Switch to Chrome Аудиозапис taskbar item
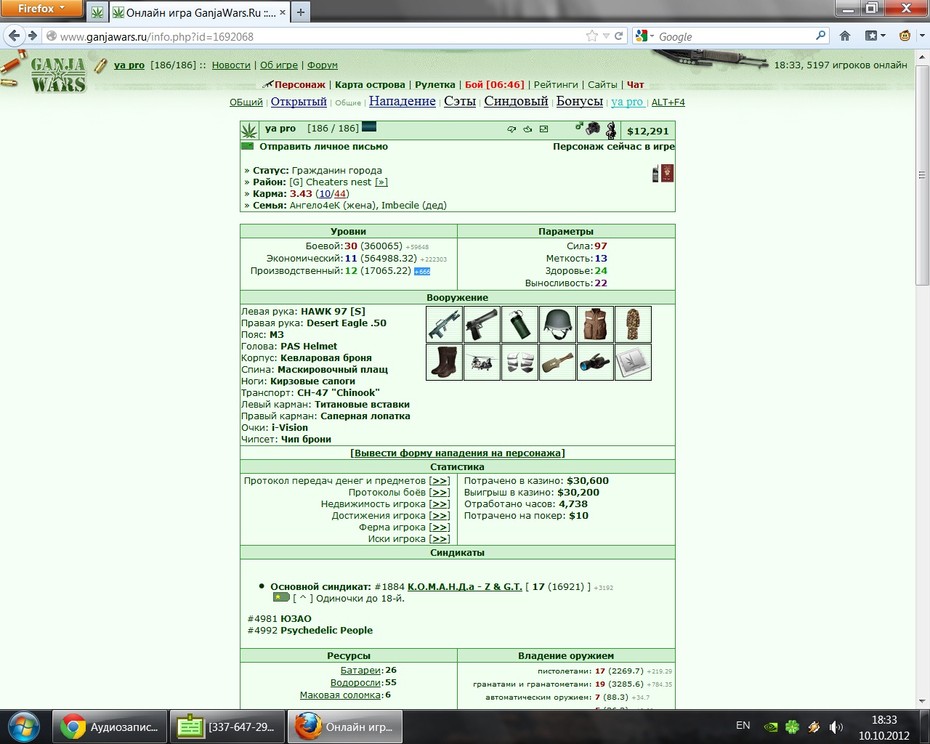 click(109, 726)
